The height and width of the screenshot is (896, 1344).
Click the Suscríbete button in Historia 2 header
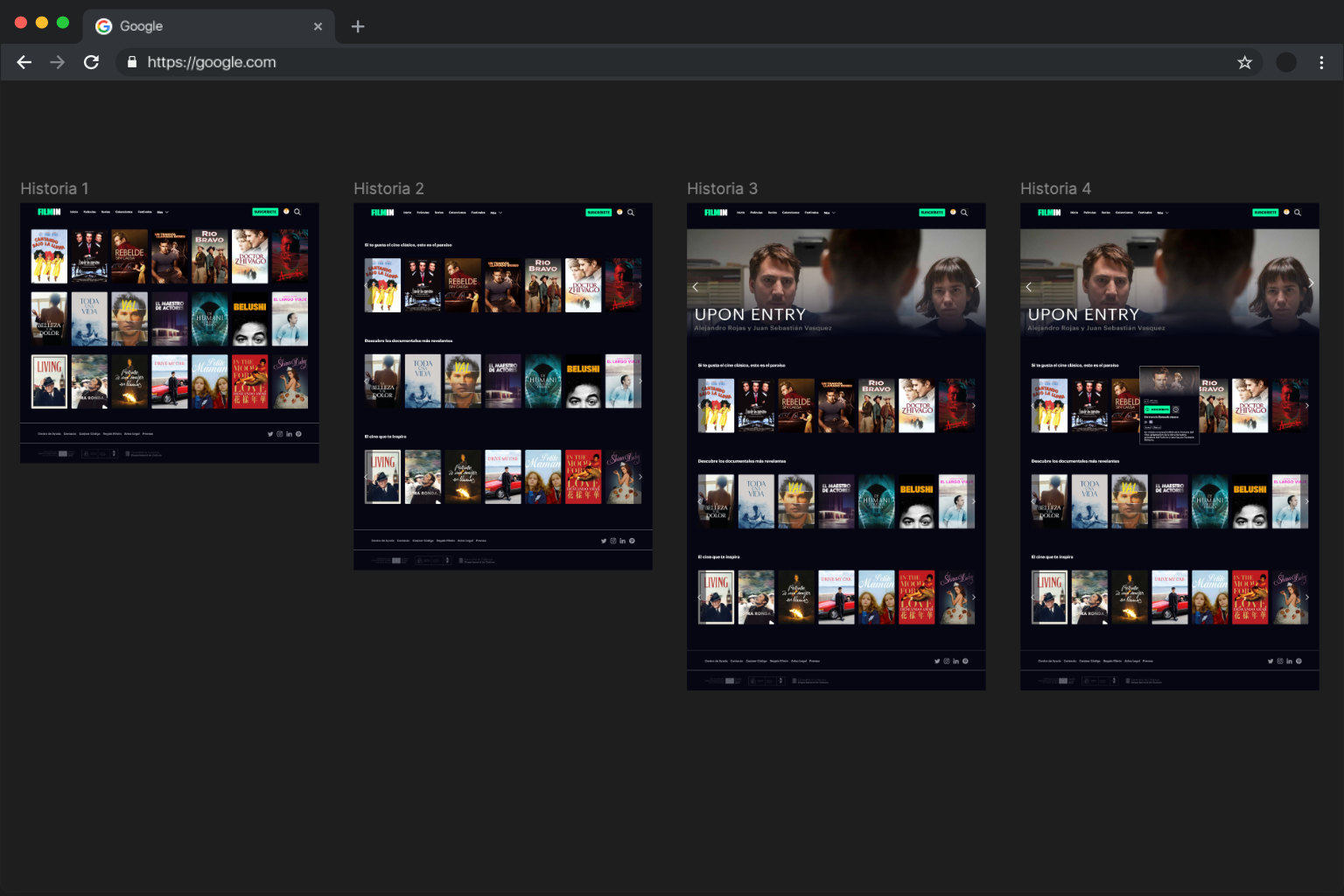(x=598, y=212)
